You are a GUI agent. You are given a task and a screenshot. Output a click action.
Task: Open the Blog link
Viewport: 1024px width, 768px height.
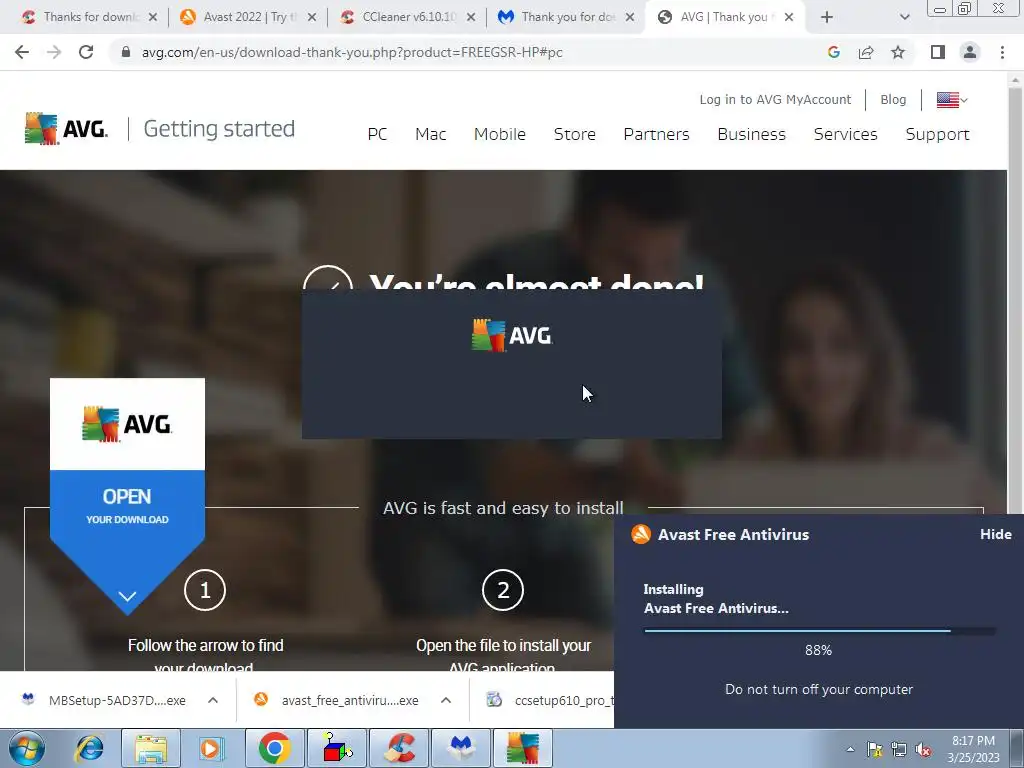[893, 100]
